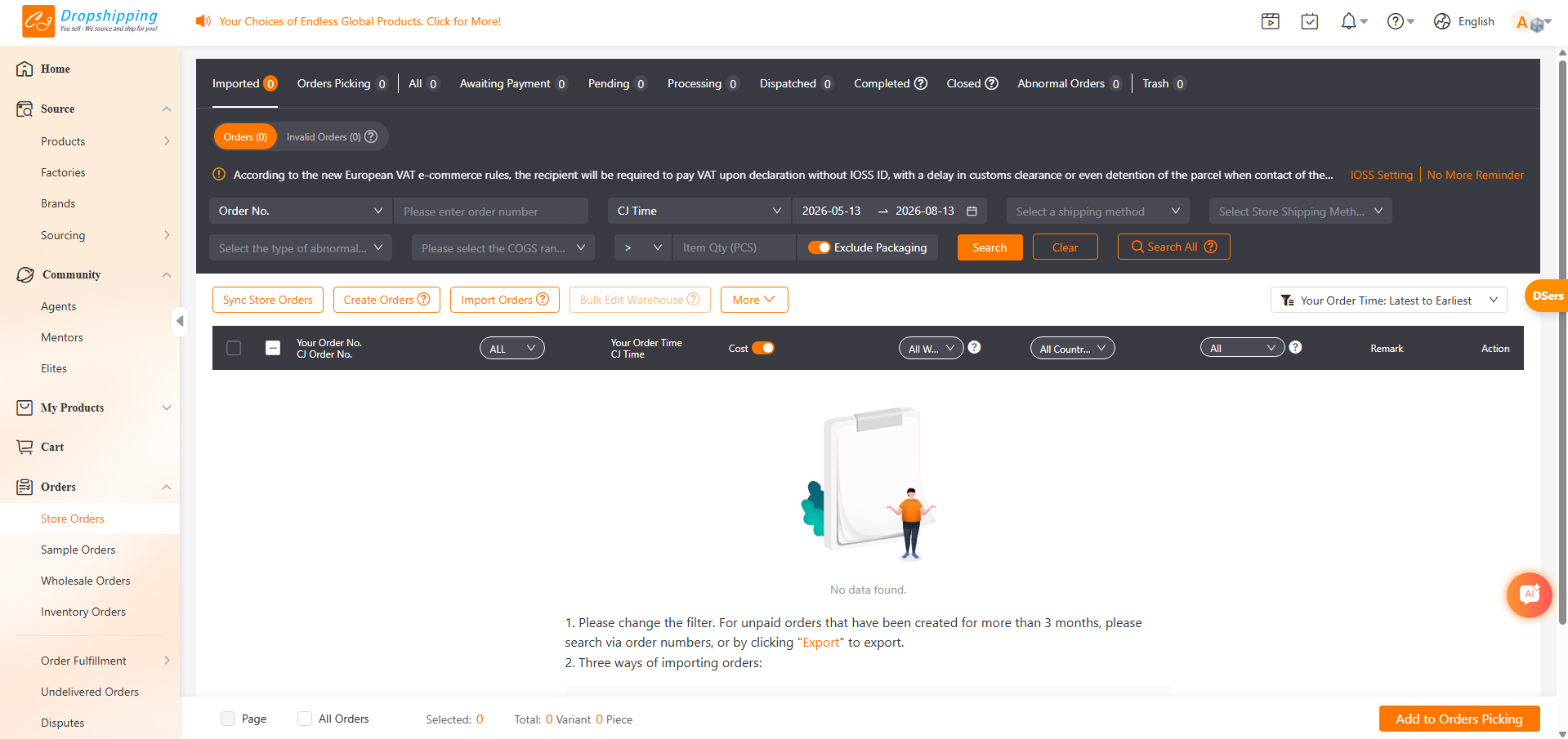Click Add to Orders Picking button
Screen dimensions: 1568x739
1459,719
